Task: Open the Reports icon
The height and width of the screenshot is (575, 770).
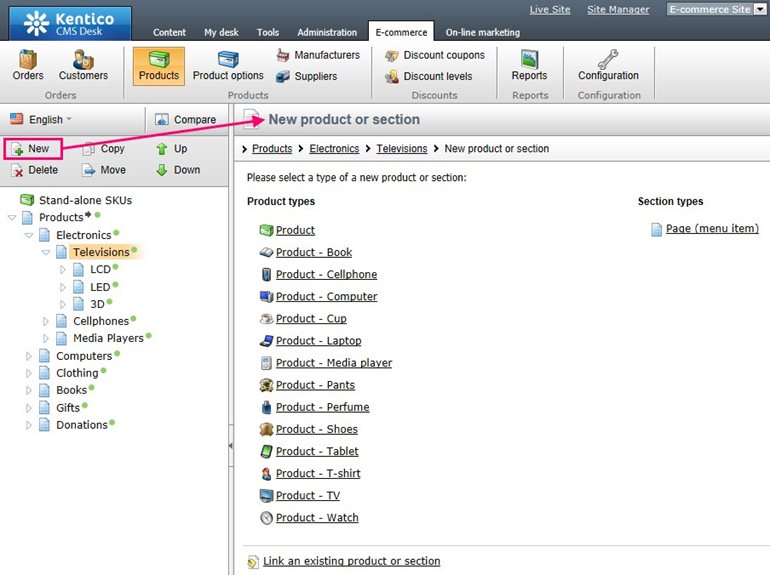Action: click(x=529, y=59)
